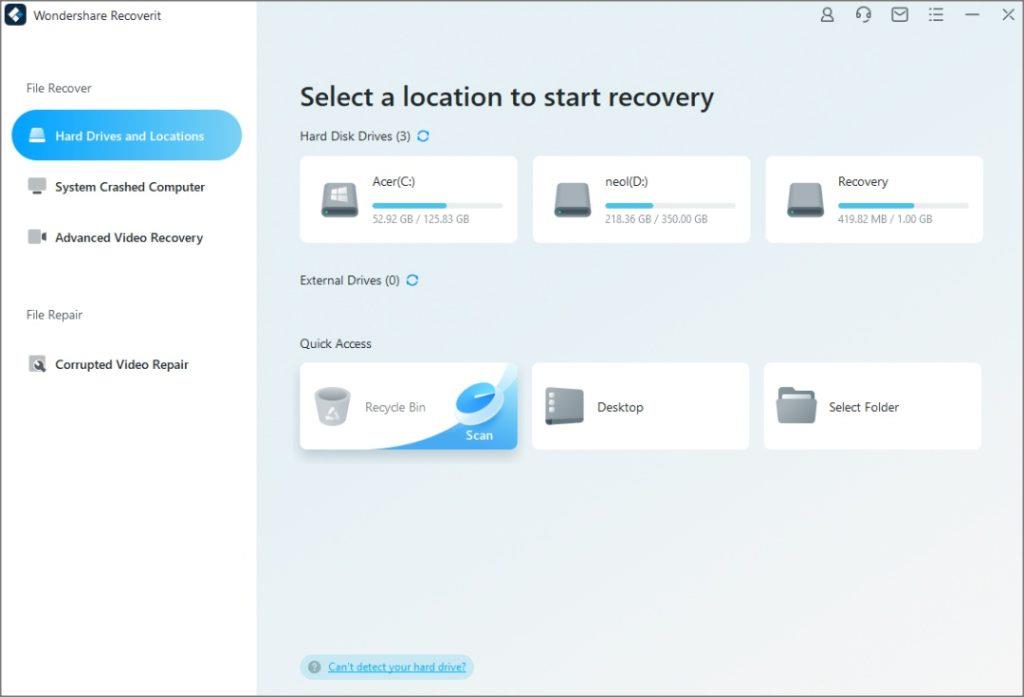The image size is (1024, 697).
Task: Open the envelope message icon
Action: [x=900, y=14]
